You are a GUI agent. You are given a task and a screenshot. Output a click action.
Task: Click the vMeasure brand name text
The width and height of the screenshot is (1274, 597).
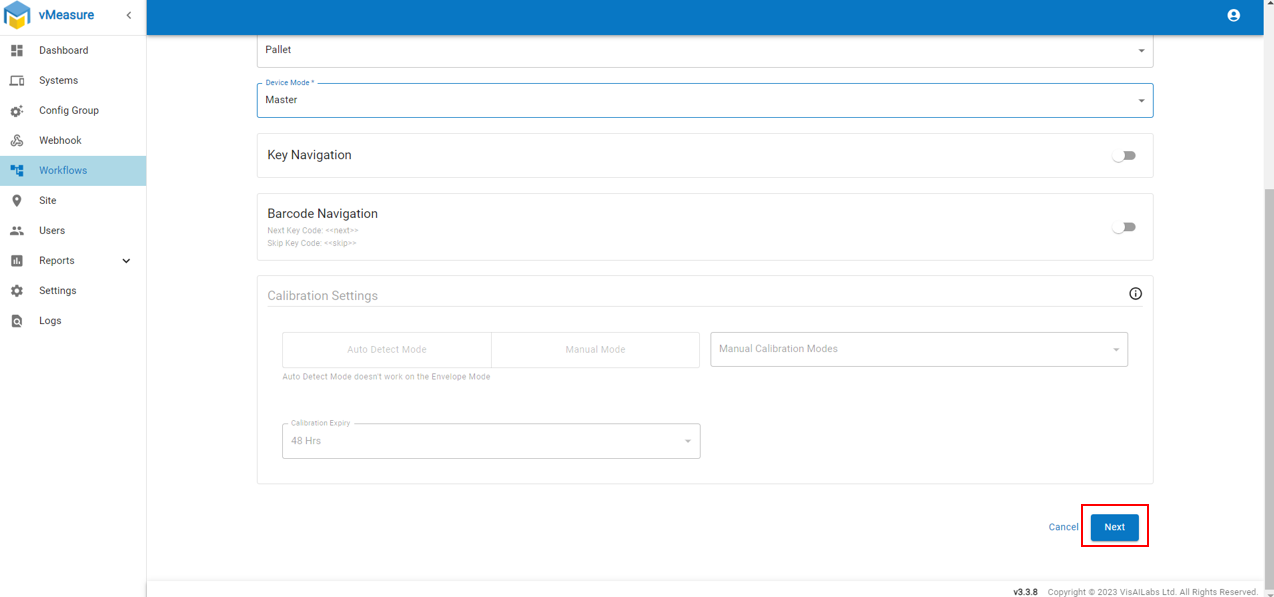coord(66,15)
